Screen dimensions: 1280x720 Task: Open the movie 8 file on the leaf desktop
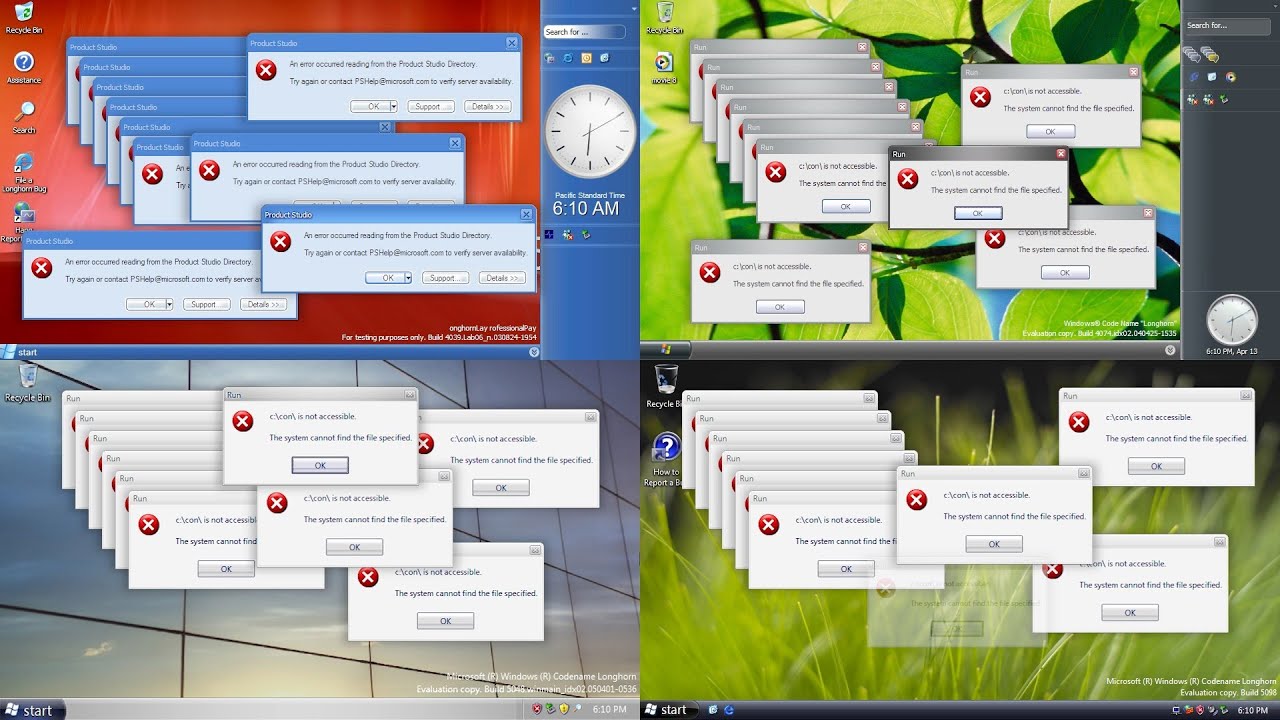tap(662, 66)
